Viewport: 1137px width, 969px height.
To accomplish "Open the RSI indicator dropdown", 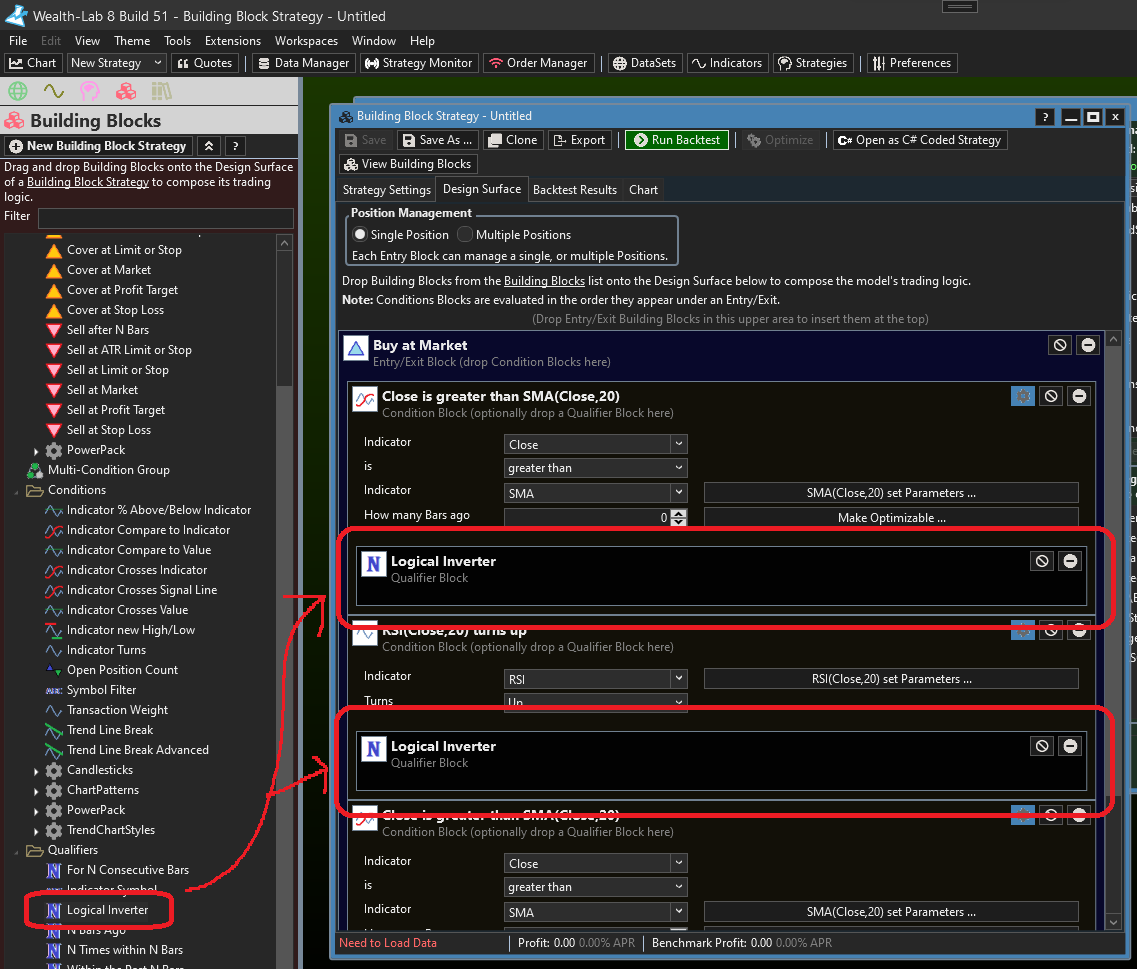I will tap(595, 679).
